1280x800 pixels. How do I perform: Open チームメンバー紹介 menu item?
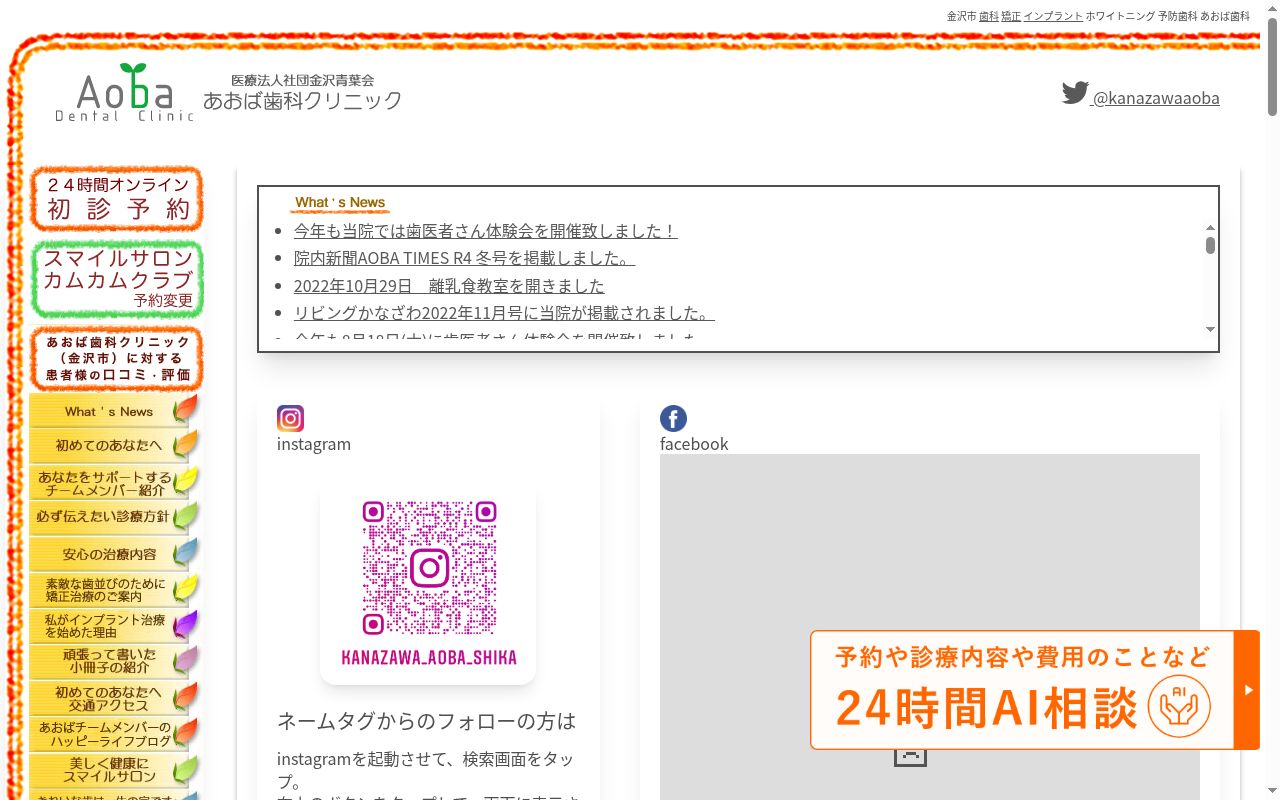point(114,483)
